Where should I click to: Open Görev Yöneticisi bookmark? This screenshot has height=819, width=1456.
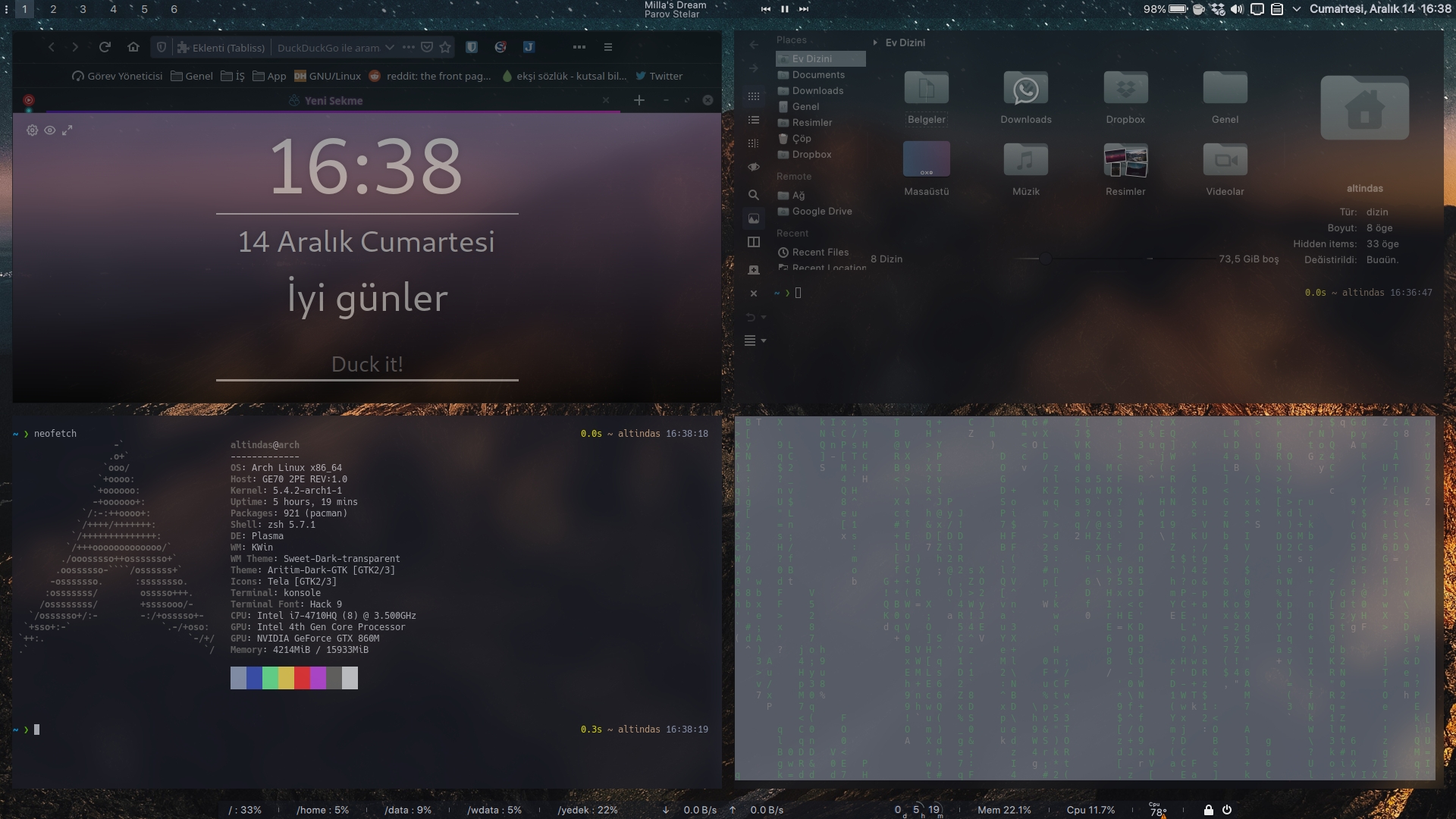[x=118, y=76]
